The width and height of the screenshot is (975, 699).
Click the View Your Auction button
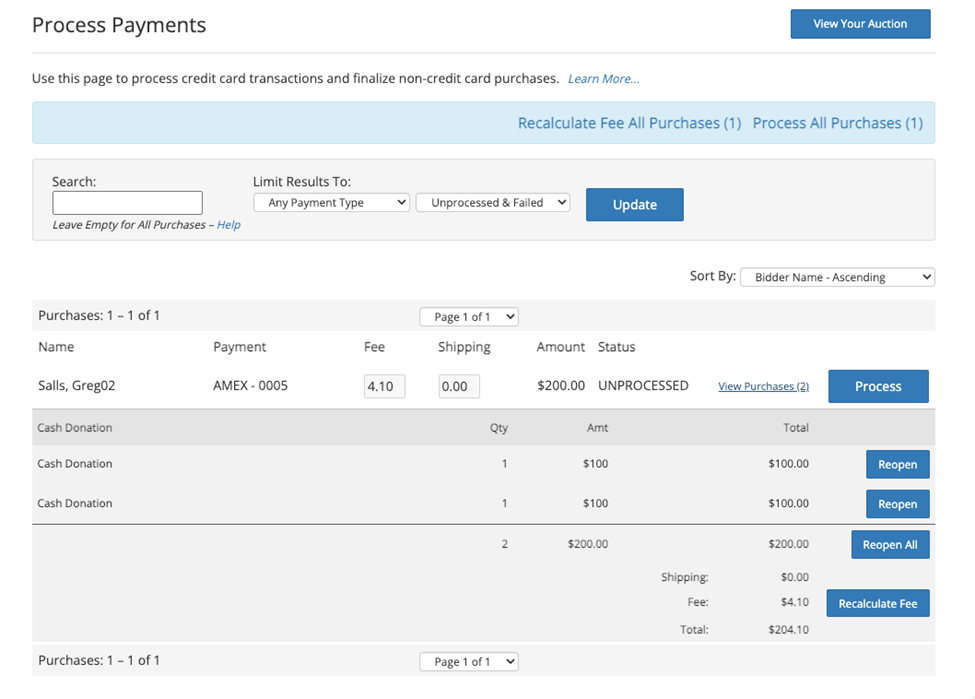[x=860, y=24]
